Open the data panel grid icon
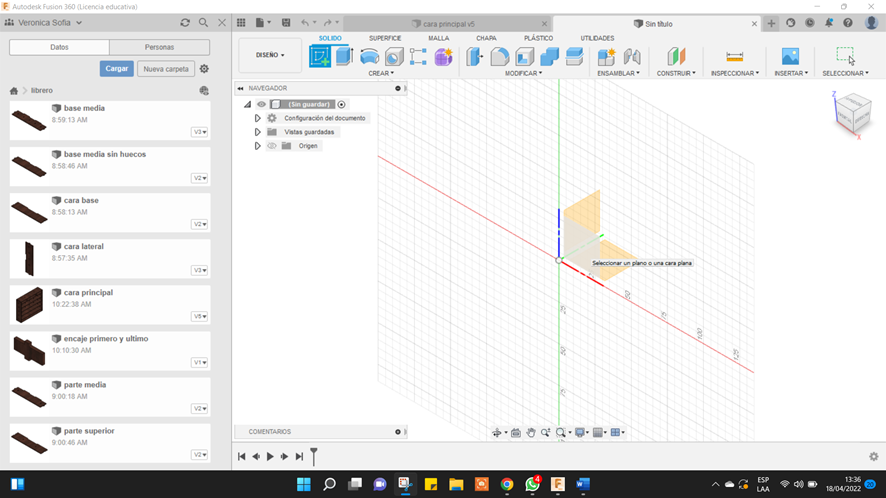Viewport: 886px width, 498px height. pos(241,23)
